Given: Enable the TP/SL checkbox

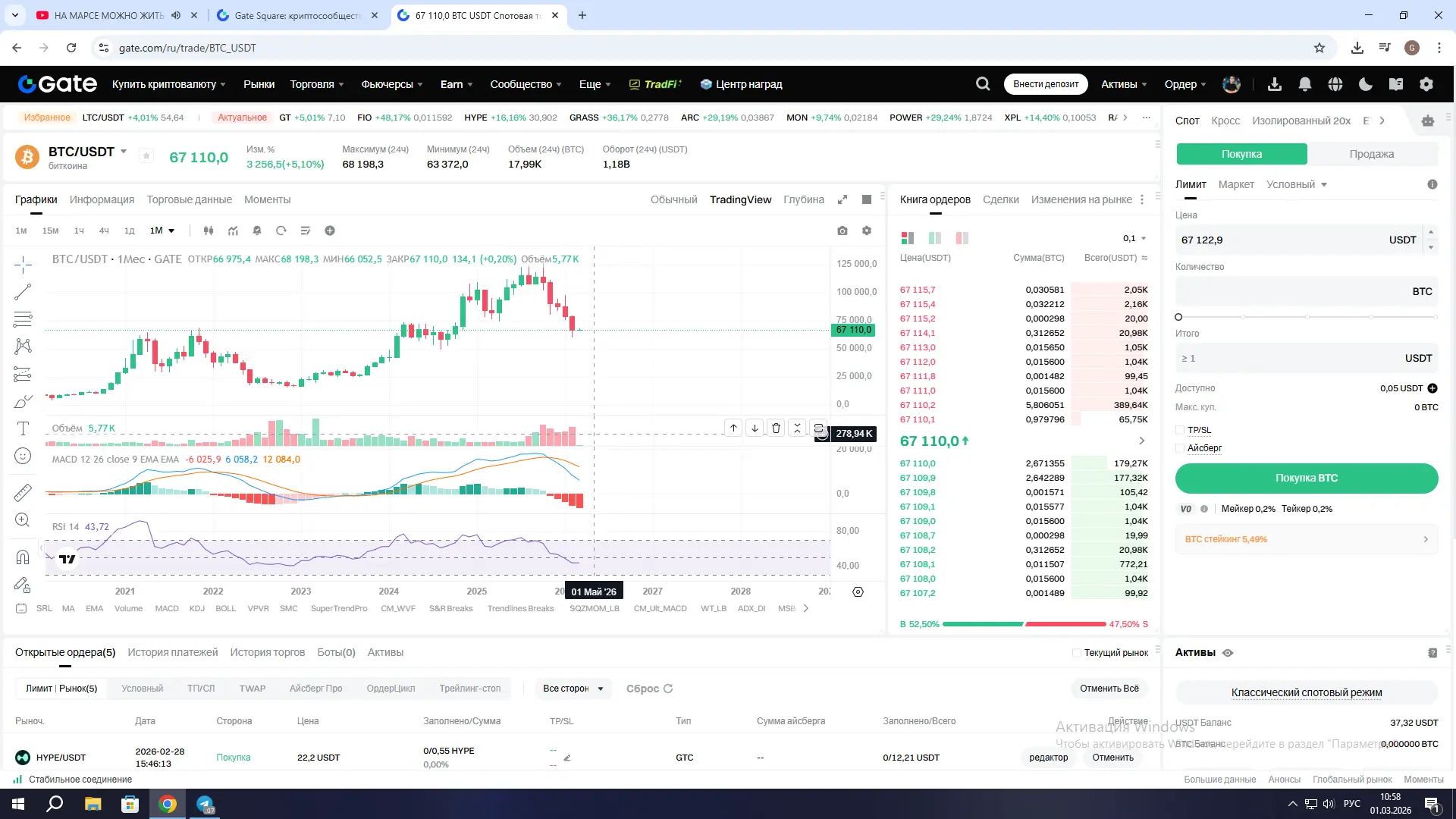Looking at the screenshot, I should [x=1180, y=430].
